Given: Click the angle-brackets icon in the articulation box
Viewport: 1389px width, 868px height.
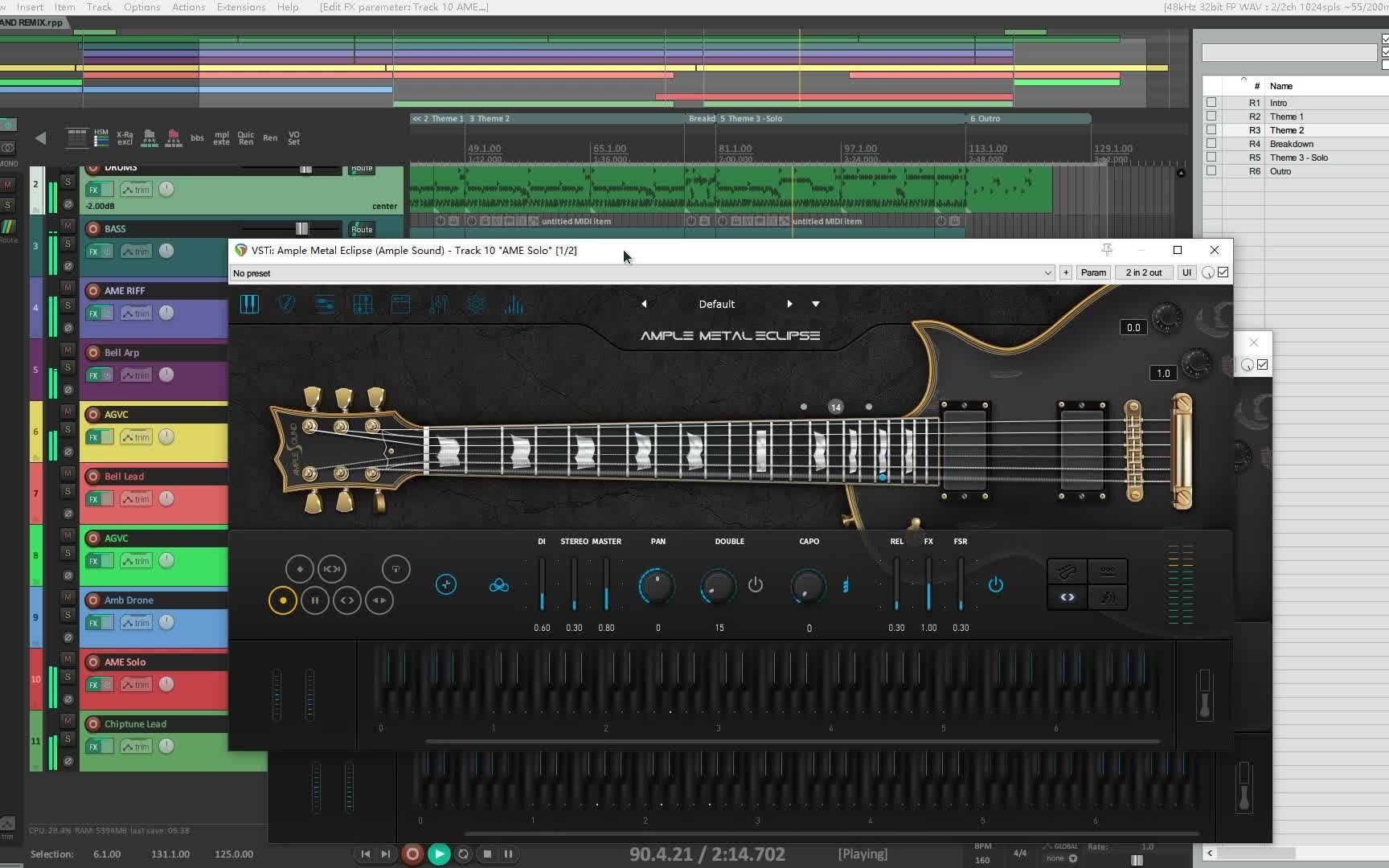Looking at the screenshot, I should click(1067, 597).
